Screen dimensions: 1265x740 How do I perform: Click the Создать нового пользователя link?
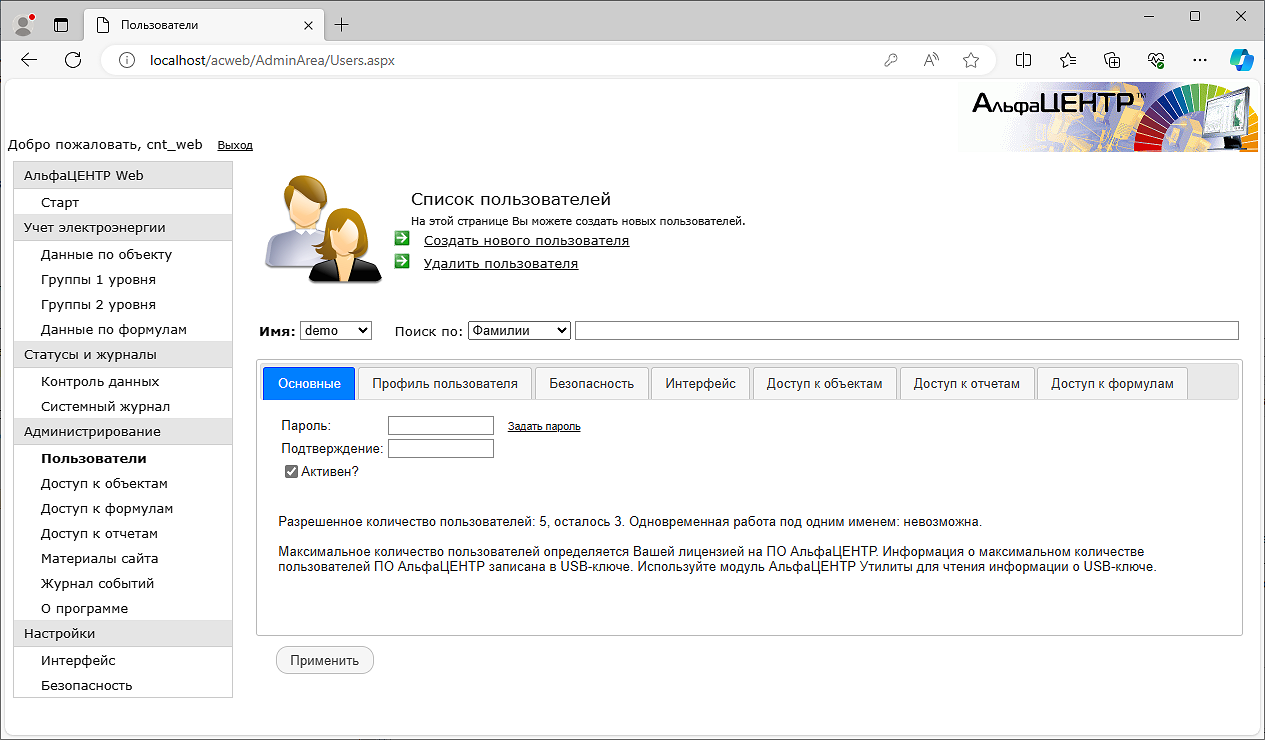[526, 240]
